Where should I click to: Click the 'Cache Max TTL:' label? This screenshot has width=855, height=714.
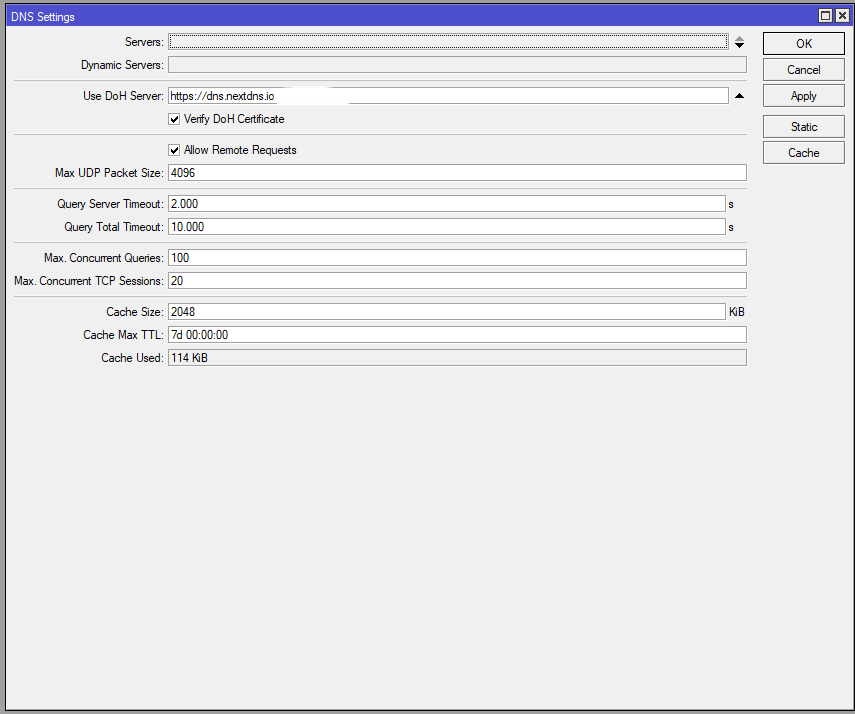pyautogui.click(x=123, y=335)
